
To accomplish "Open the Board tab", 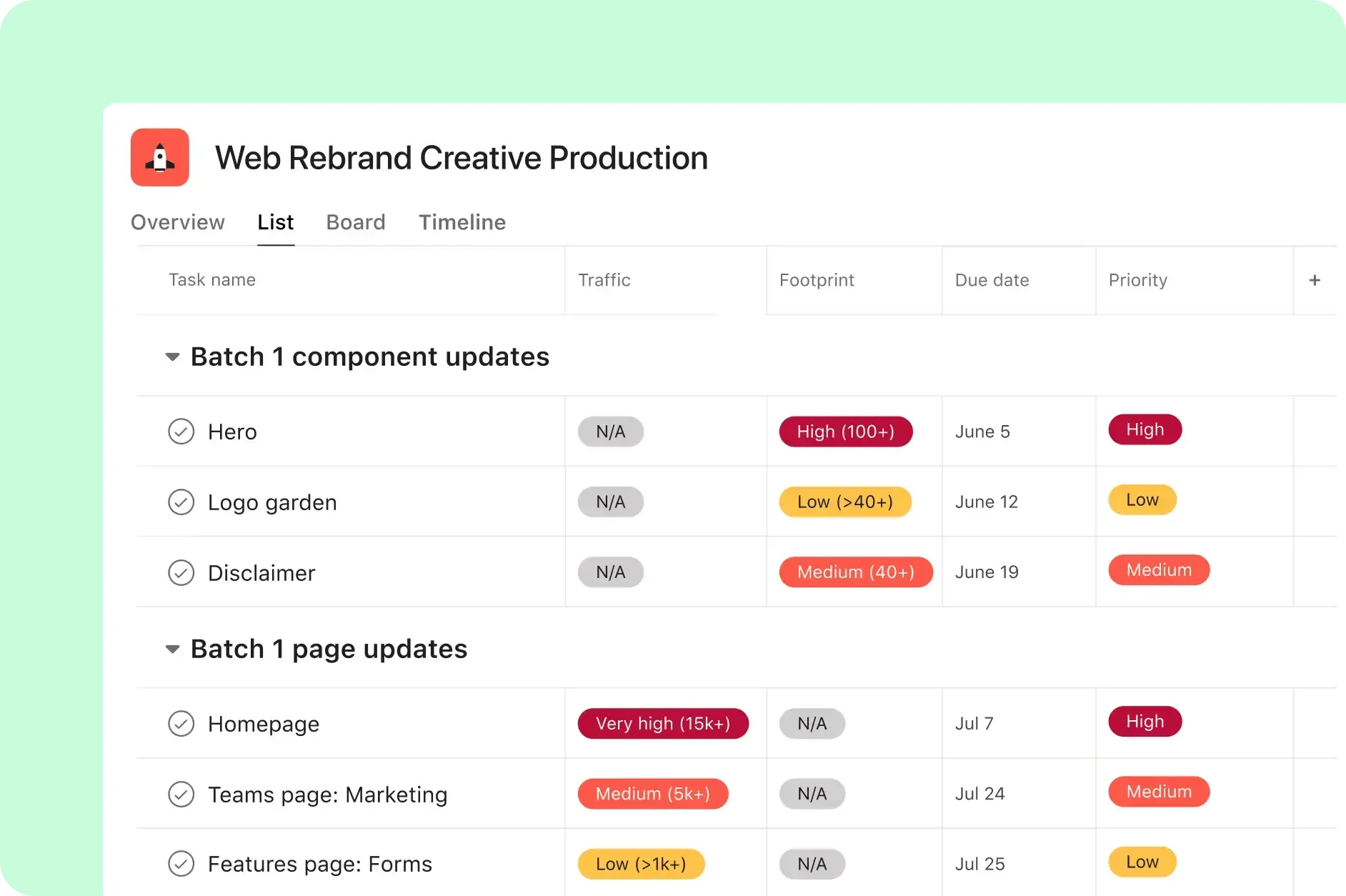I will click(356, 222).
